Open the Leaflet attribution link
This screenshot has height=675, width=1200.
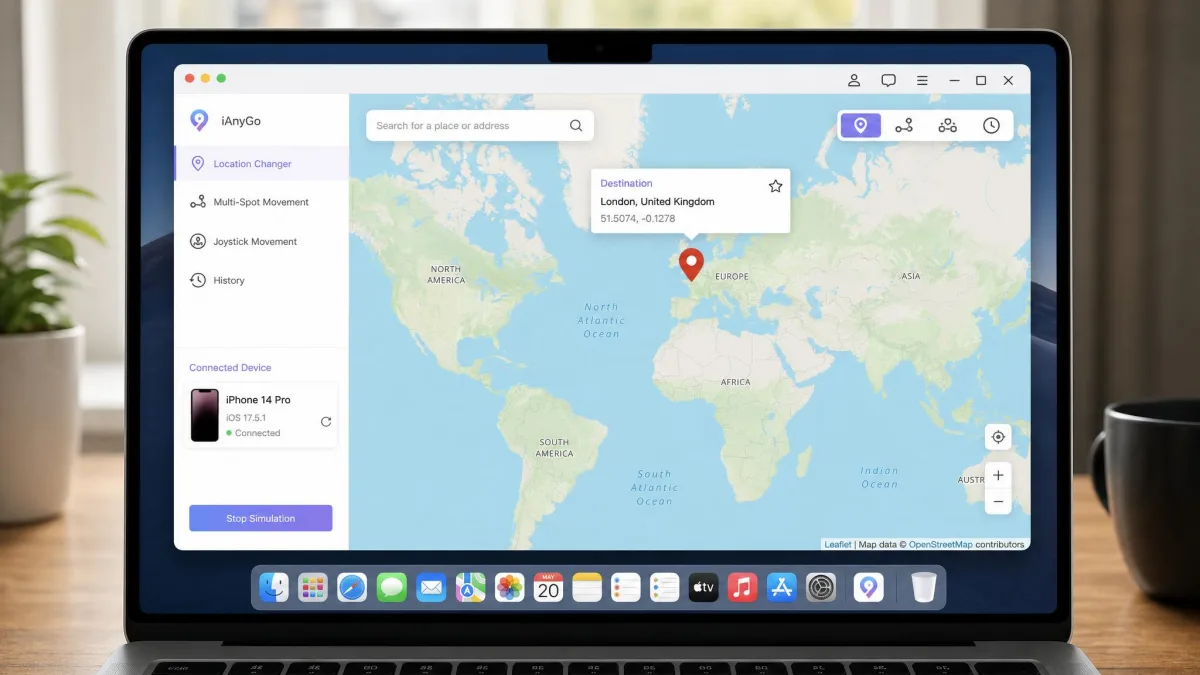pyautogui.click(x=838, y=544)
